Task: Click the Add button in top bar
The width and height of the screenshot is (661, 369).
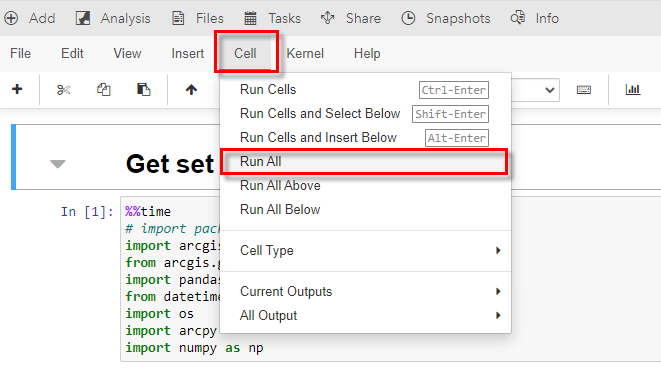Action: (x=30, y=18)
